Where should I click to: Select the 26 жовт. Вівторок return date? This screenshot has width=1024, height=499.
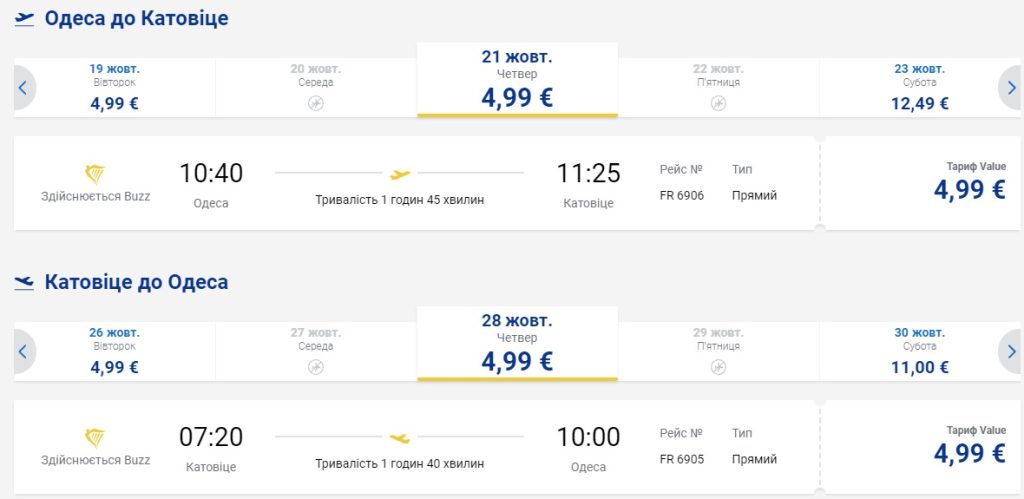pyautogui.click(x=114, y=351)
